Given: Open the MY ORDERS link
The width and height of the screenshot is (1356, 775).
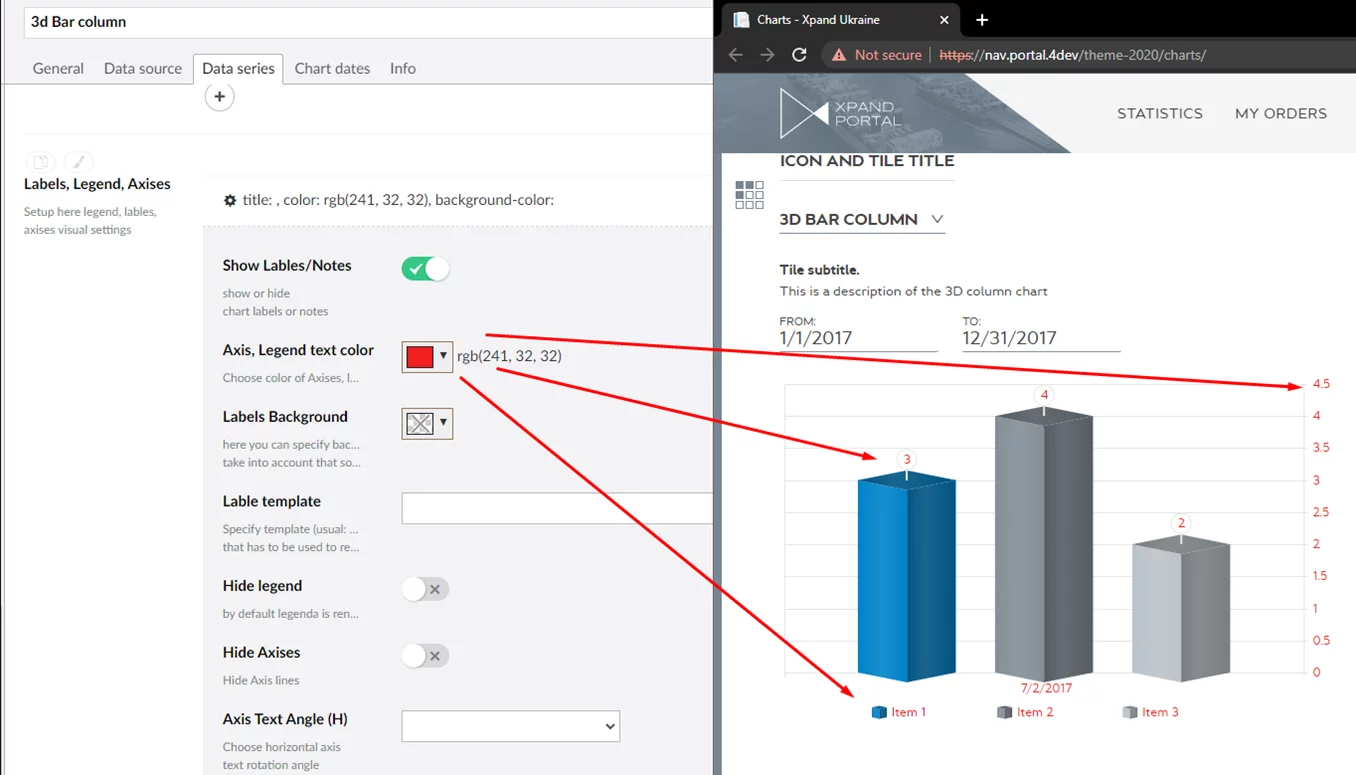Looking at the screenshot, I should pos(1280,113).
